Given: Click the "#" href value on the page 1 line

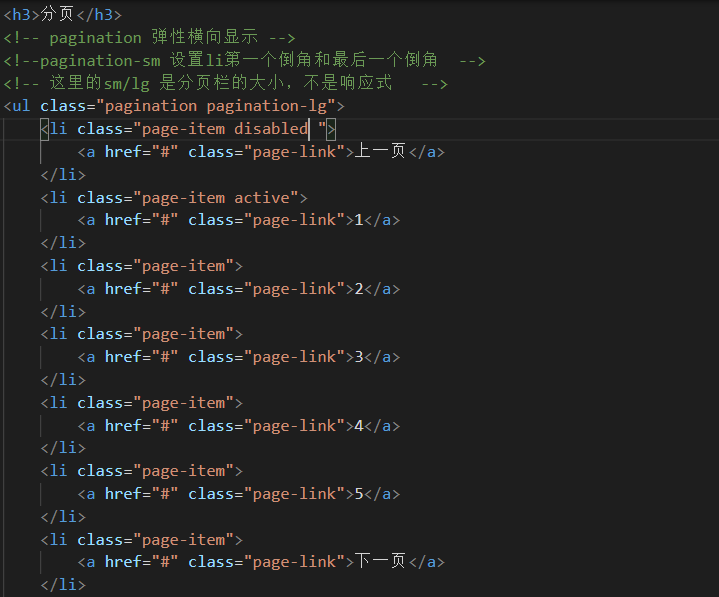Looking at the screenshot, I should 165,220.
